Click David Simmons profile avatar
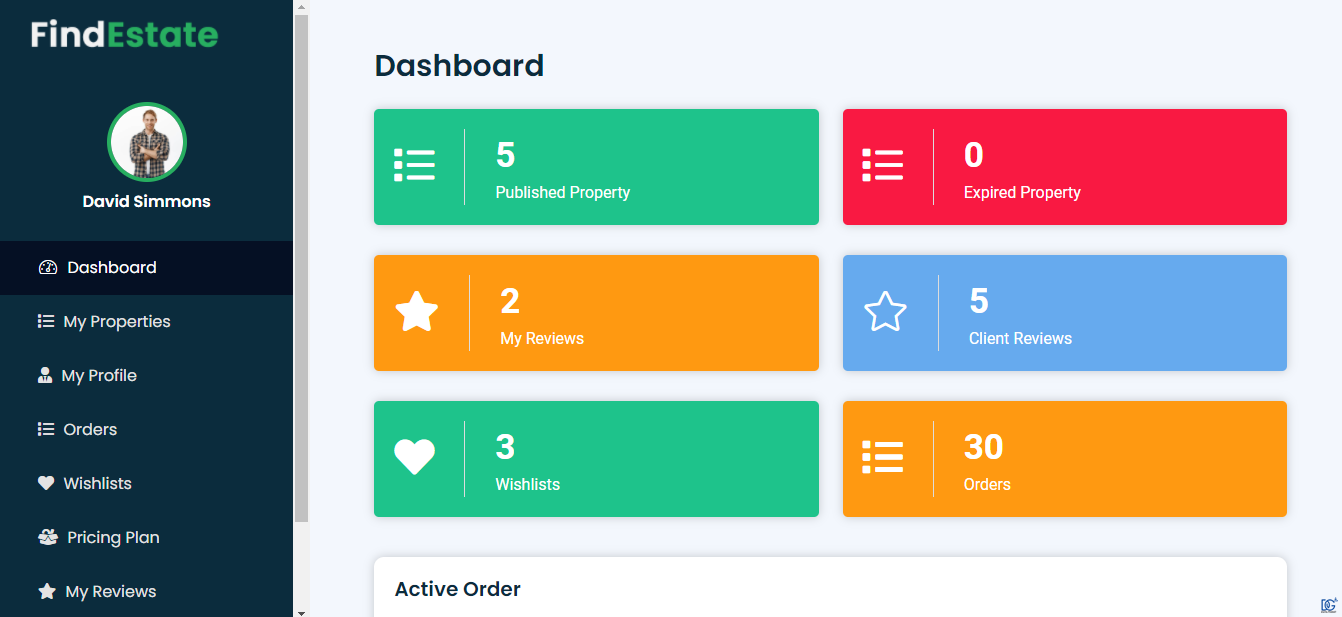 147,142
